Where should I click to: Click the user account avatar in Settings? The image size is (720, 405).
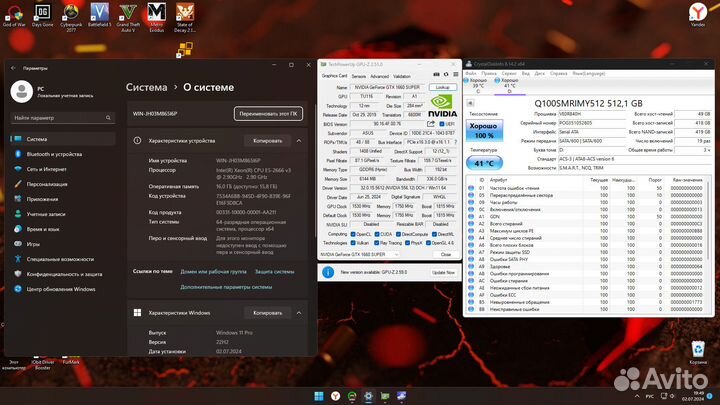coord(22,91)
